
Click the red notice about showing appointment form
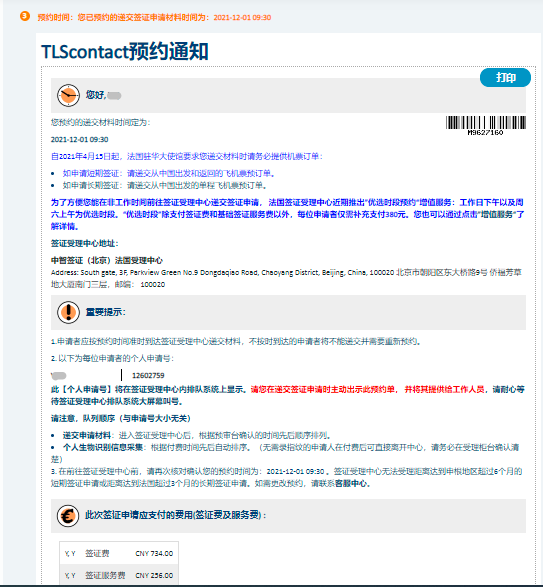[x=367, y=389]
